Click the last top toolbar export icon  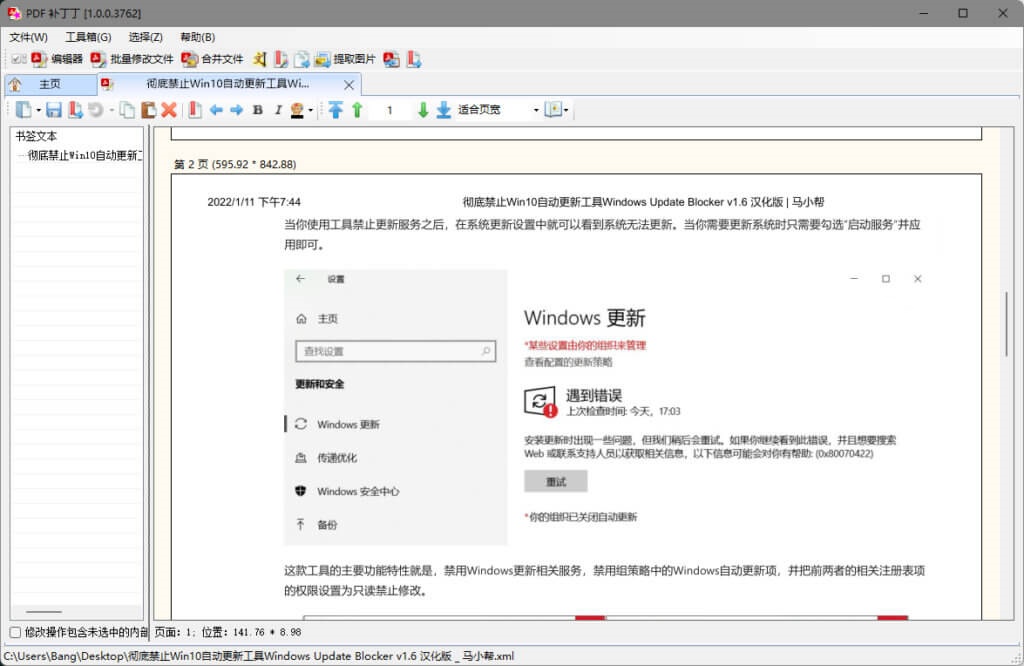(414, 59)
